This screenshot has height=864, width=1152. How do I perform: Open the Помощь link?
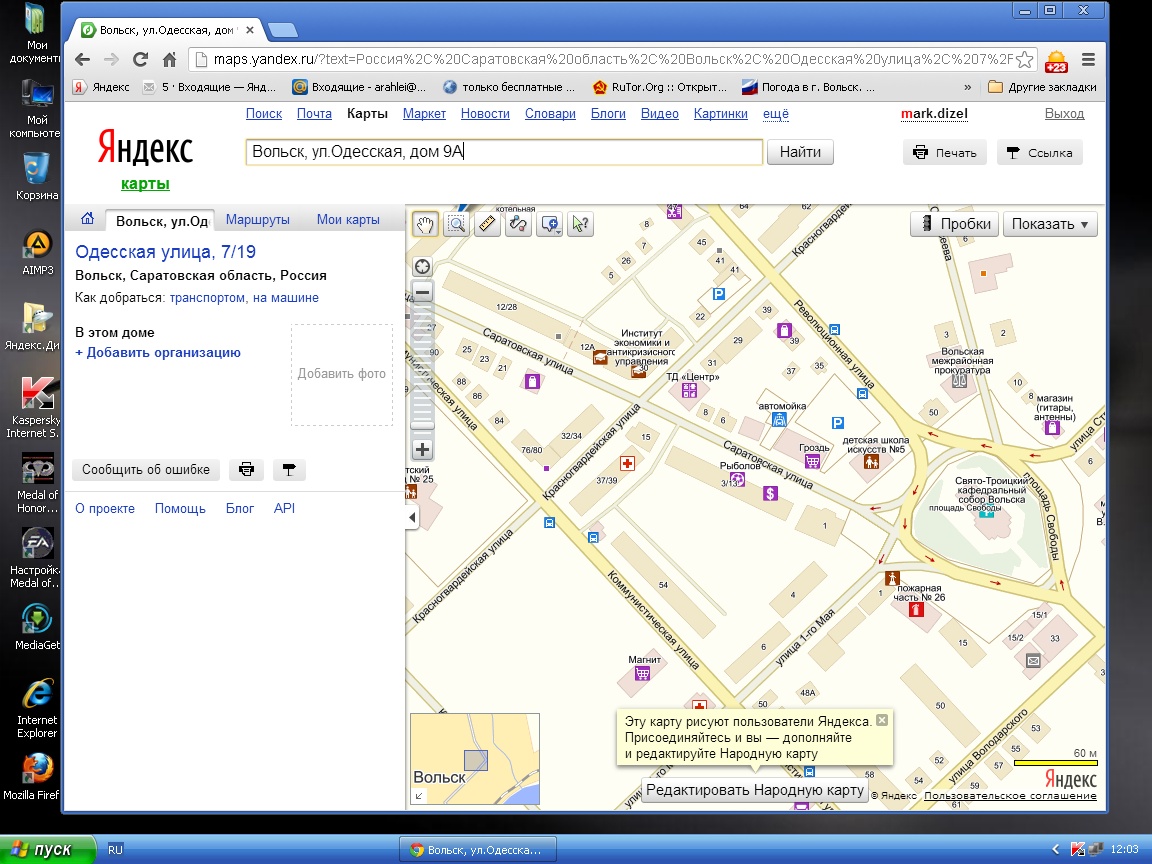(x=180, y=508)
